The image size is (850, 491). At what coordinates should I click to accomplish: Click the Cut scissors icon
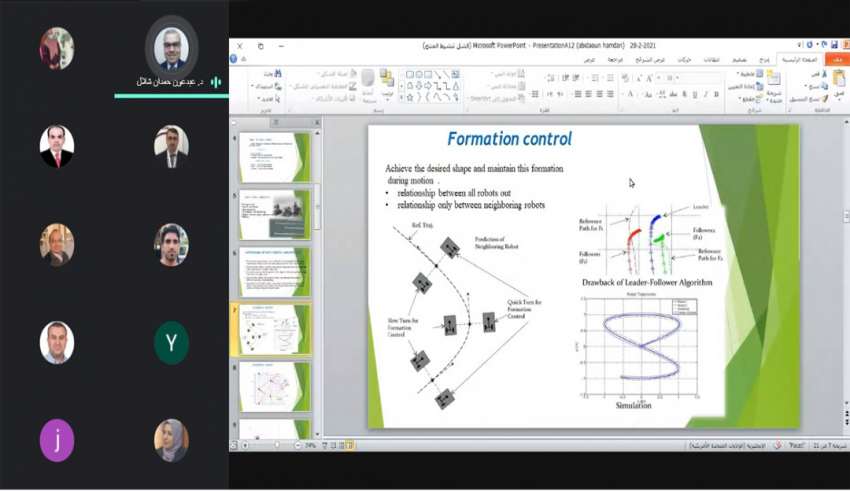tap(825, 74)
